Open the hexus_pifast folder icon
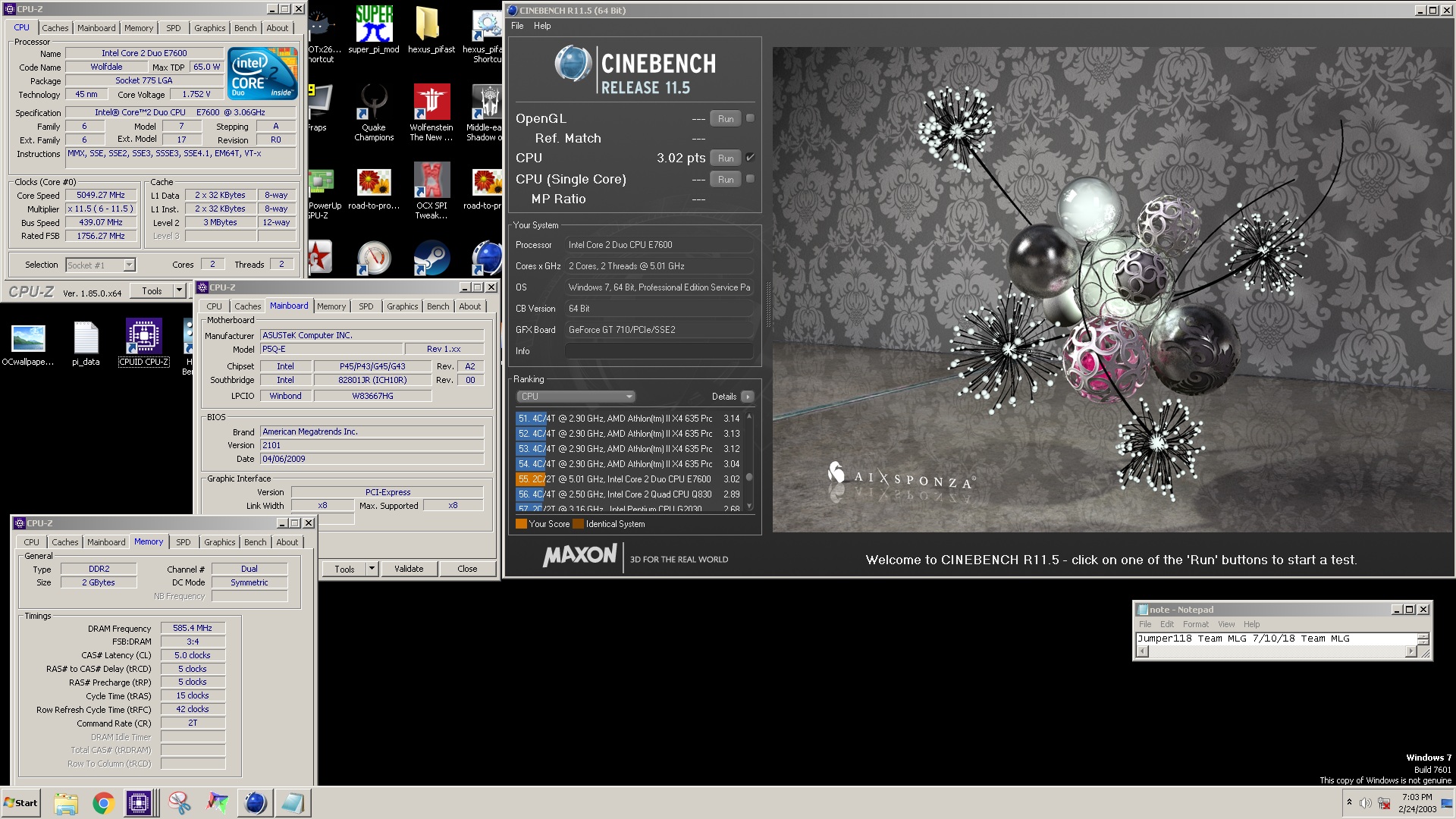 tap(431, 29)
